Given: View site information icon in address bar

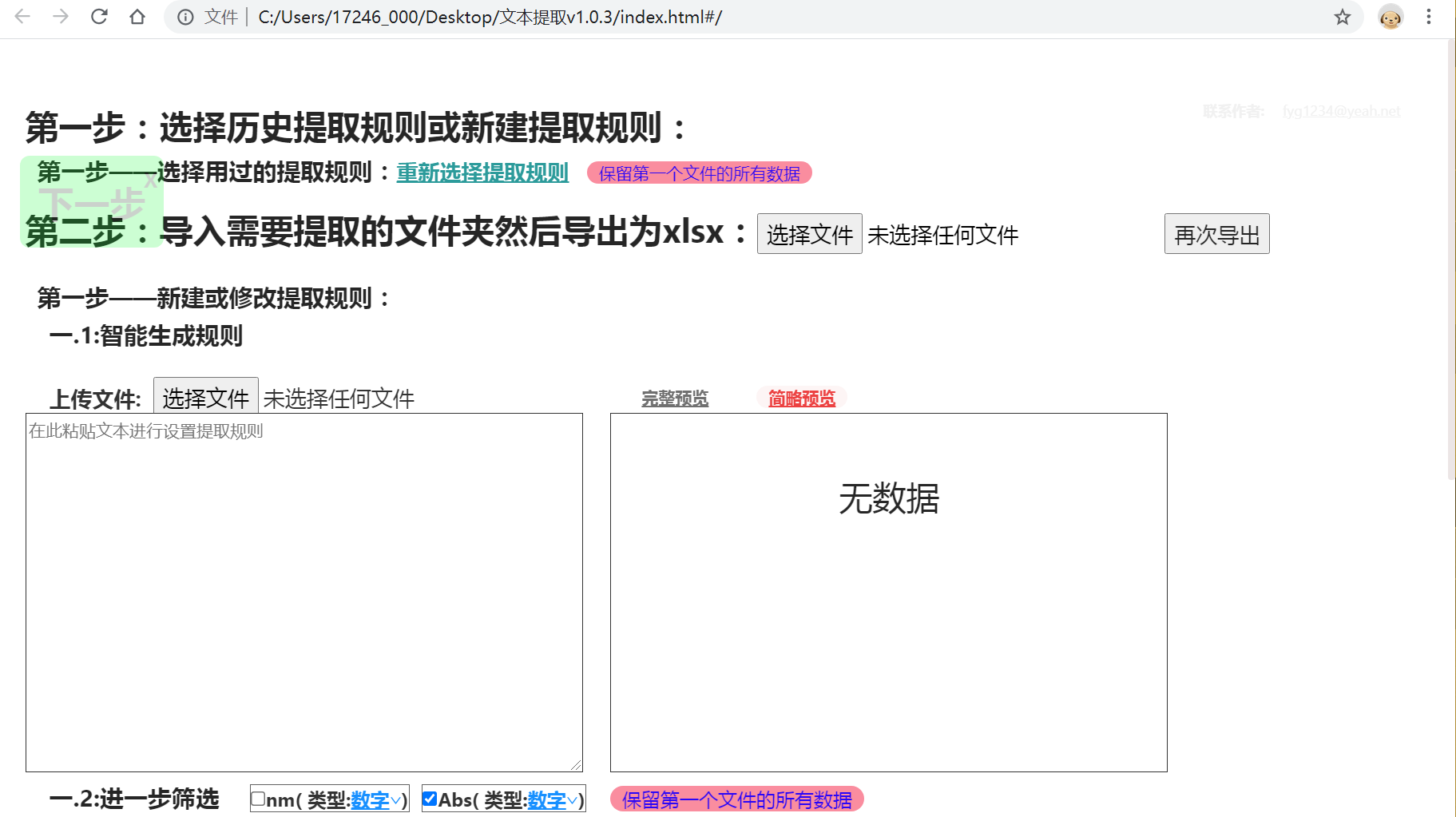Looking at the screenshot, I should pyautogui.click(x=185, y=17).
